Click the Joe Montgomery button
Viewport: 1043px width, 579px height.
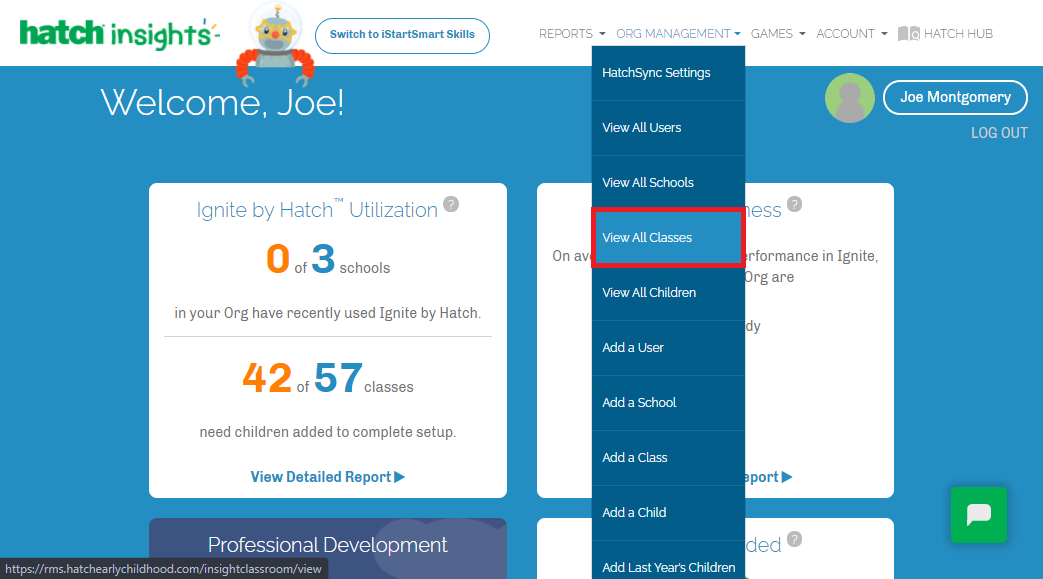point(954,97)
